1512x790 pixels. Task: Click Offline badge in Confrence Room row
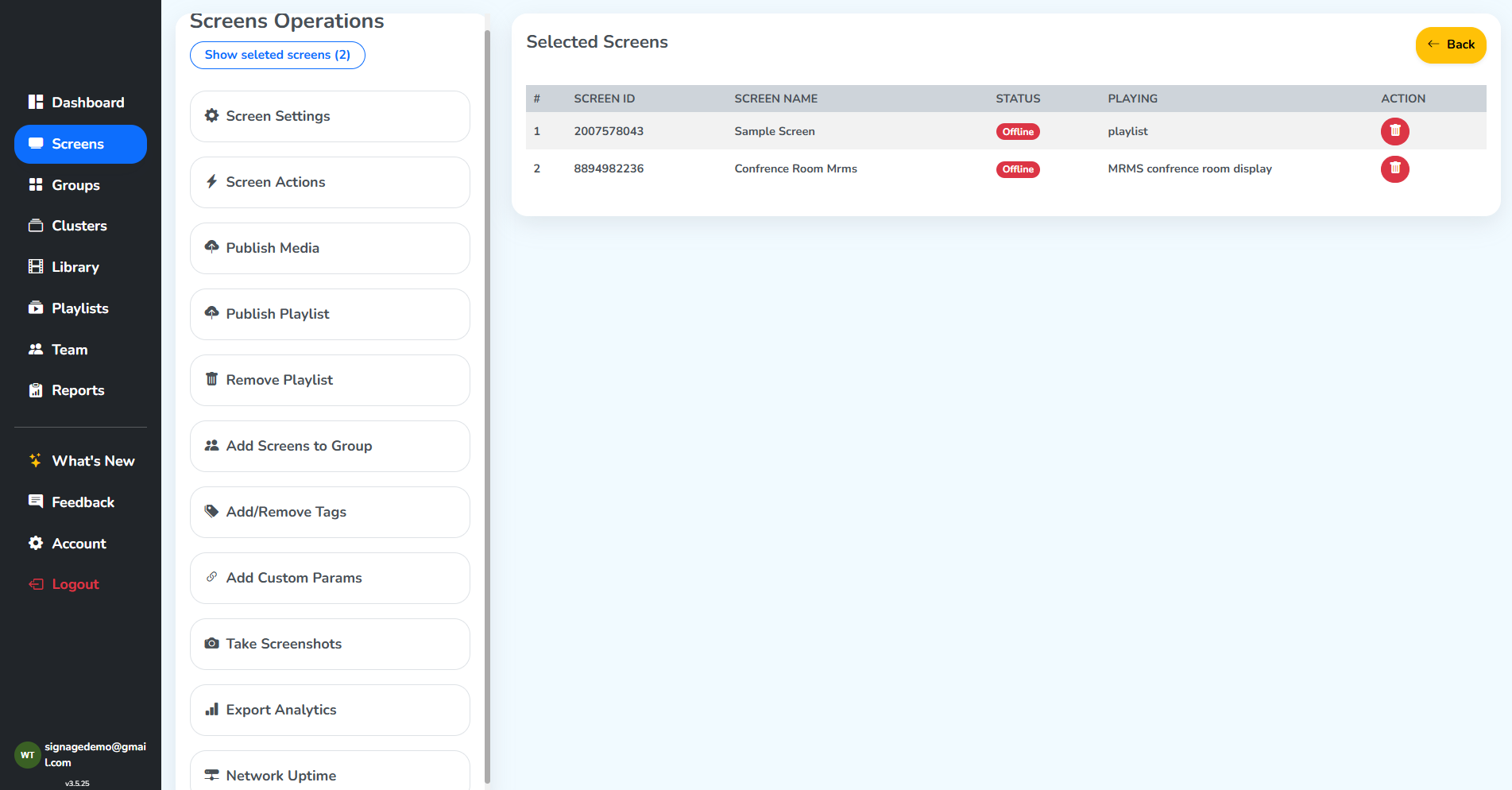[x=1018, y=169]
